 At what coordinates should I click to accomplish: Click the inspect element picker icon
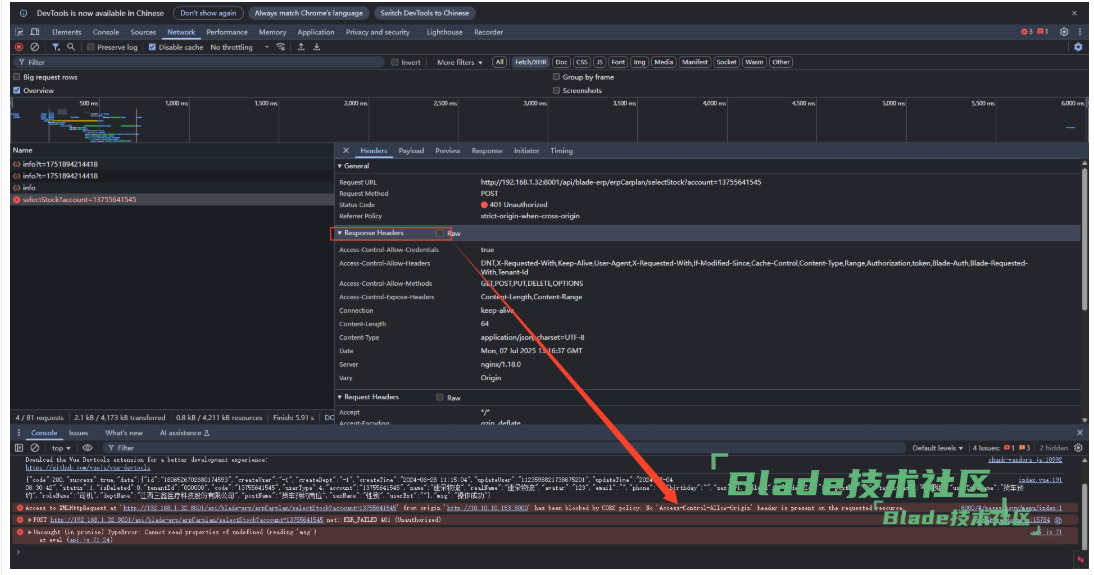[x=19, y=32]
